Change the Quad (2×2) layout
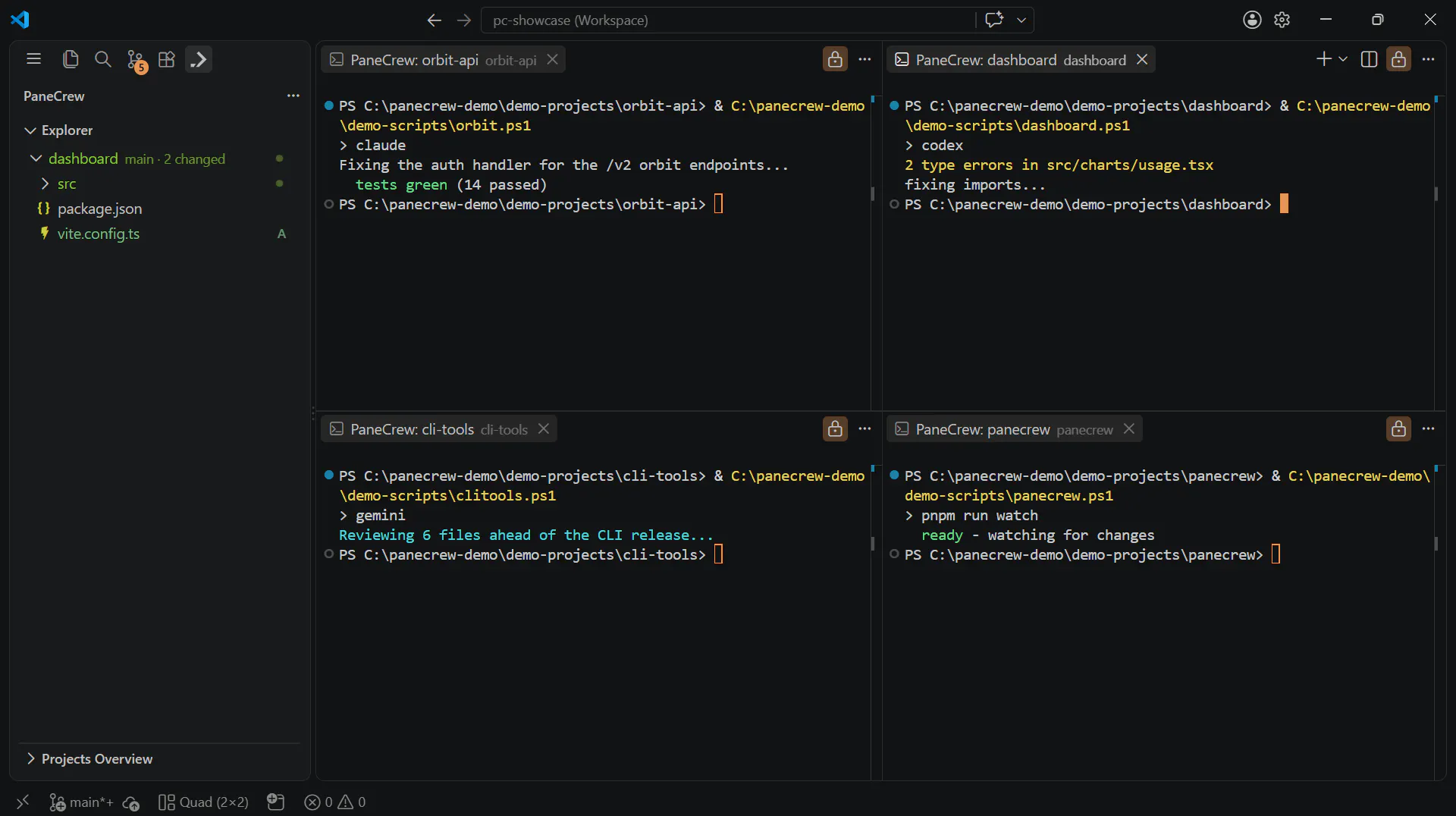 pyautogui.click(x=203, y=802)
